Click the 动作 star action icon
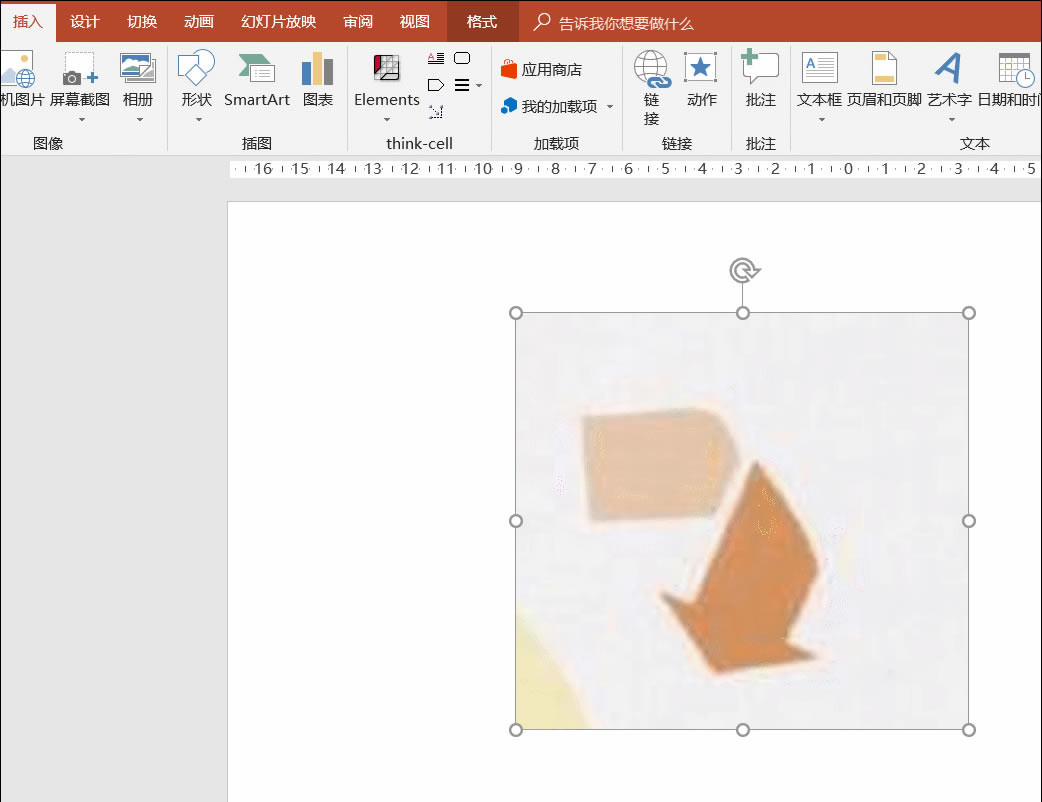1042x802 pixels. tap(700, 68)
